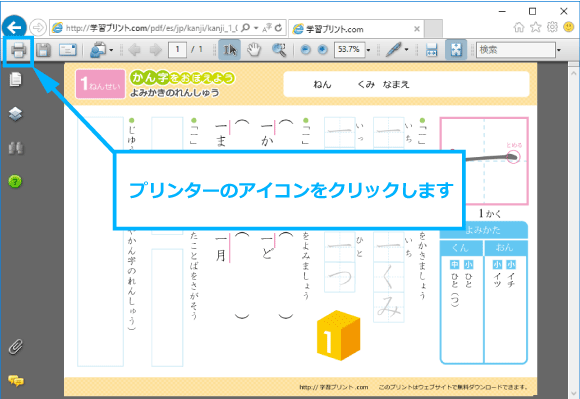Save the PDF with floppy disk icon
Viewport: 580px width, 399px height.
tap(43, 50)
